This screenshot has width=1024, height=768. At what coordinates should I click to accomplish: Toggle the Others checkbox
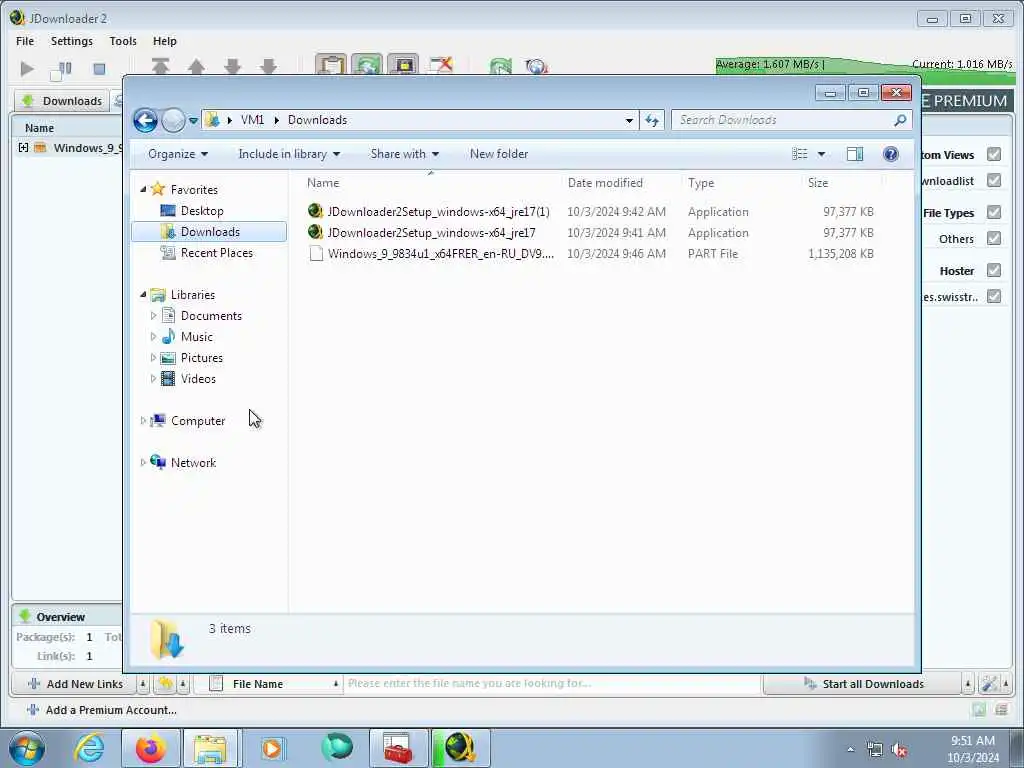994,238
